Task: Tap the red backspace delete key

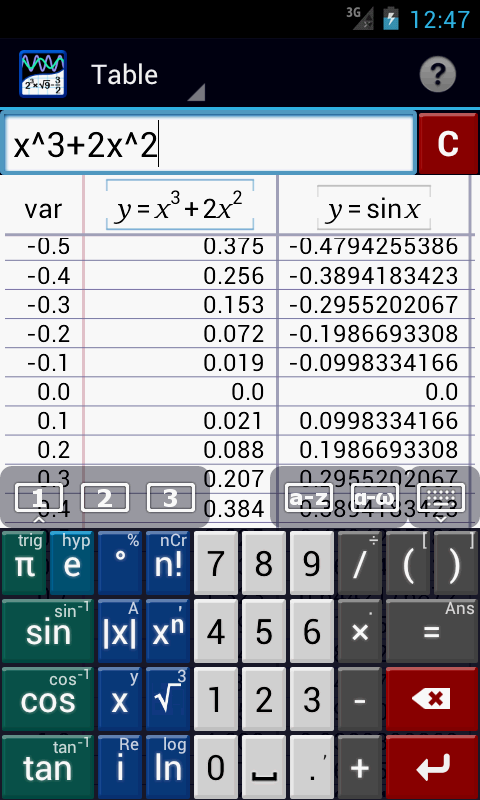Action: [432, 698]
